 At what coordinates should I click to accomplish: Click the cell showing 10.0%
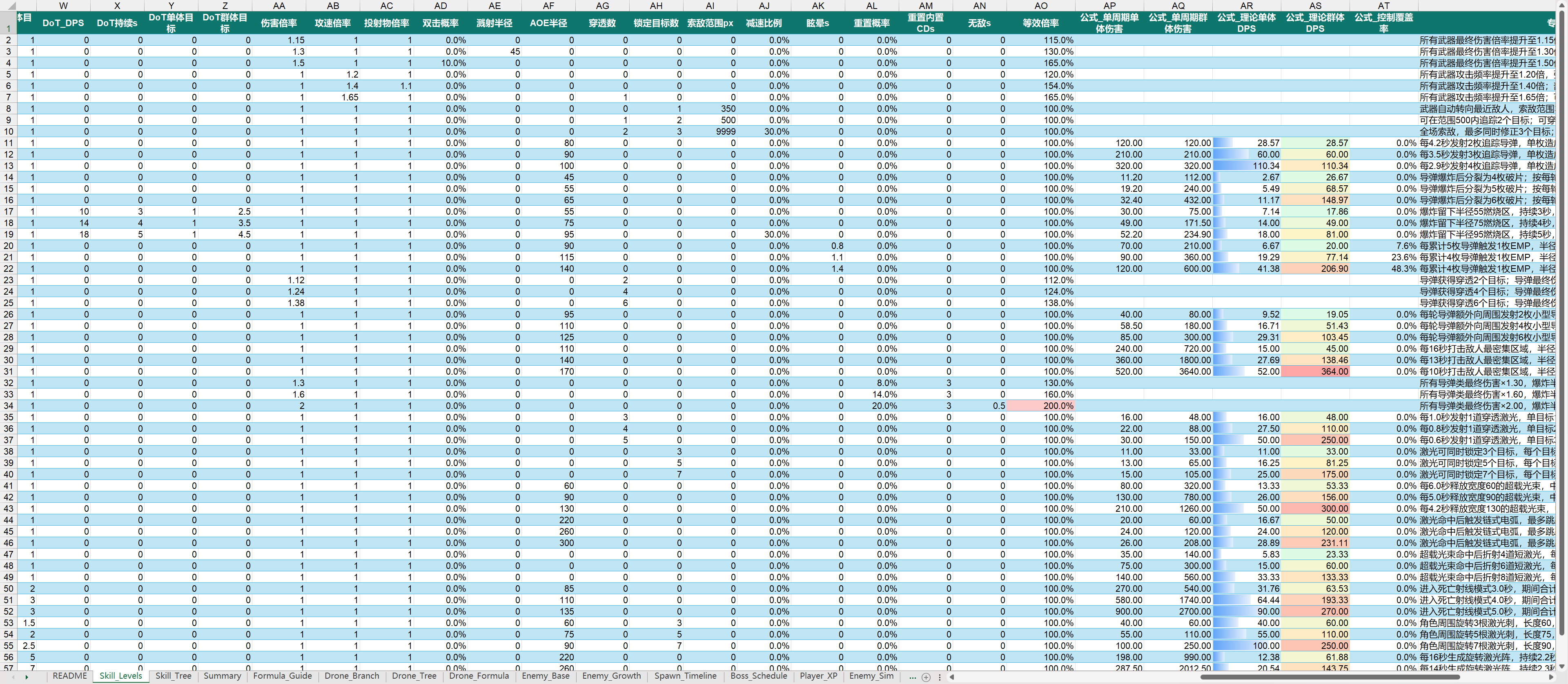pyautogui.click(x=440, y=63)
